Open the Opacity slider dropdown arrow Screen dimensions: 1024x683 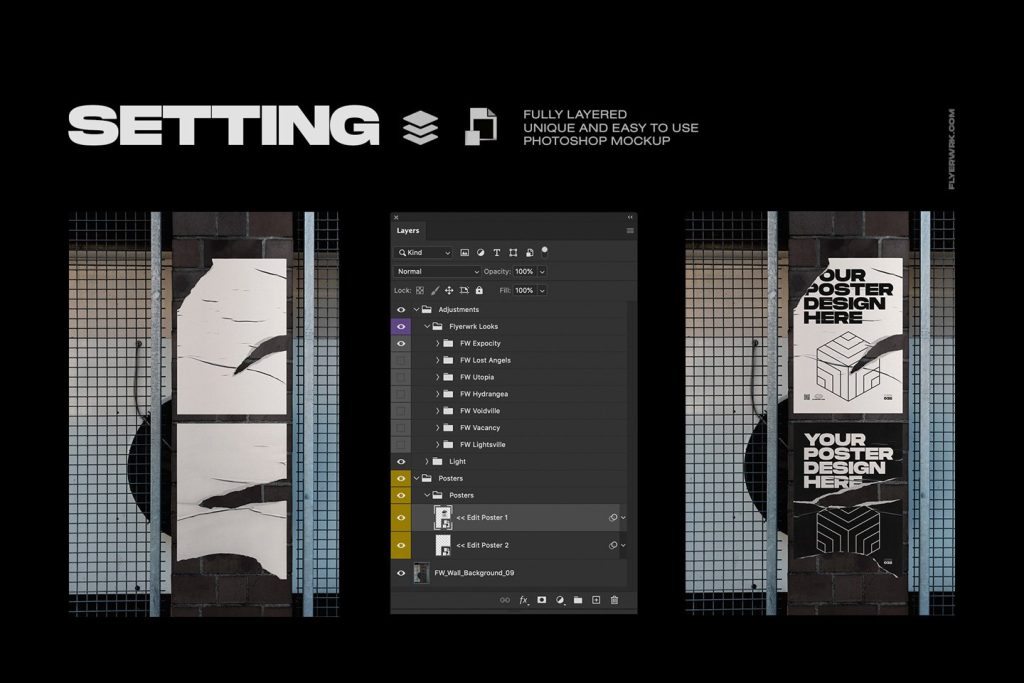click(x=542, y=272)
